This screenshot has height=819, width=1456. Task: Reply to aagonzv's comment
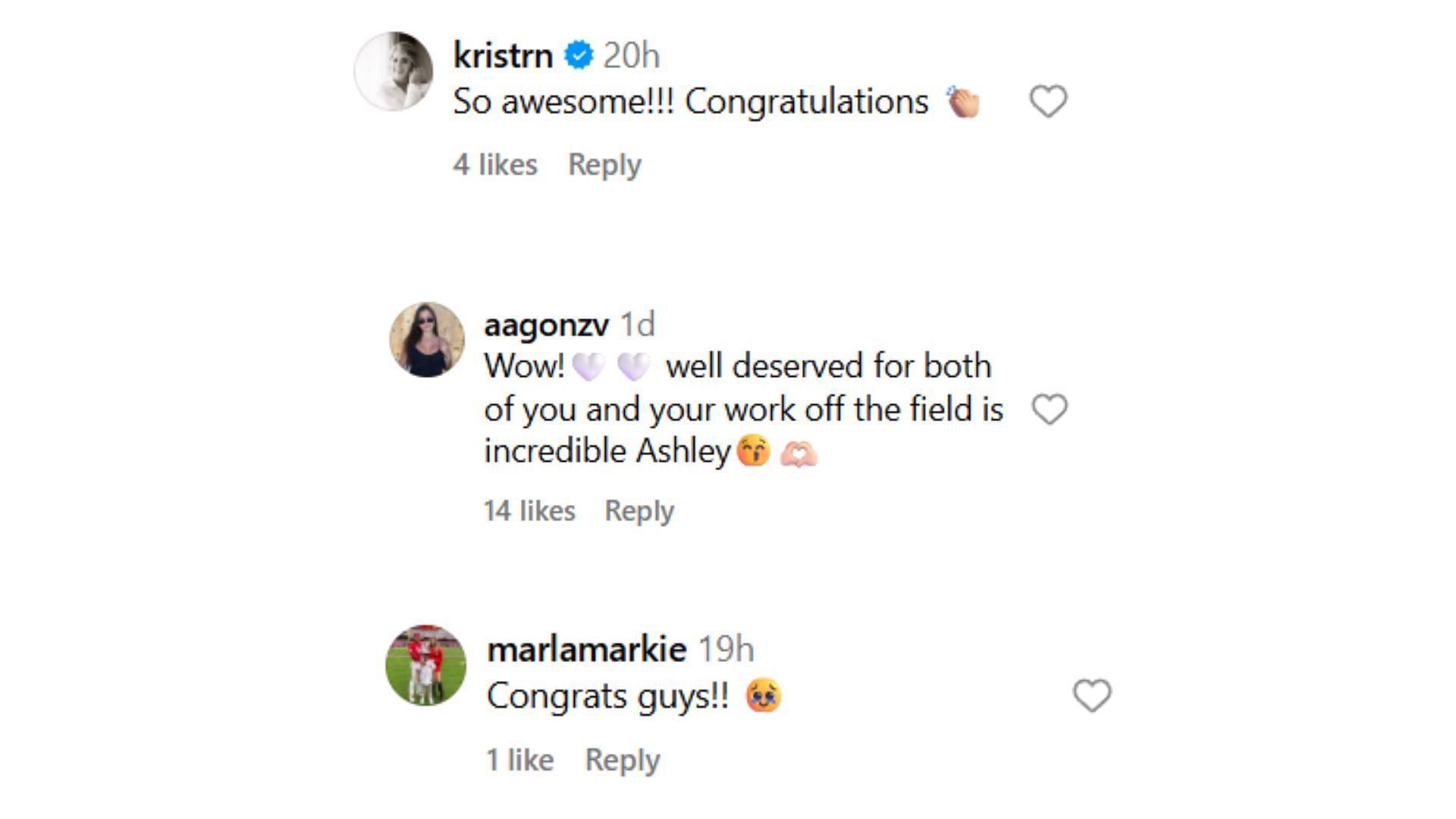[639, 510]
